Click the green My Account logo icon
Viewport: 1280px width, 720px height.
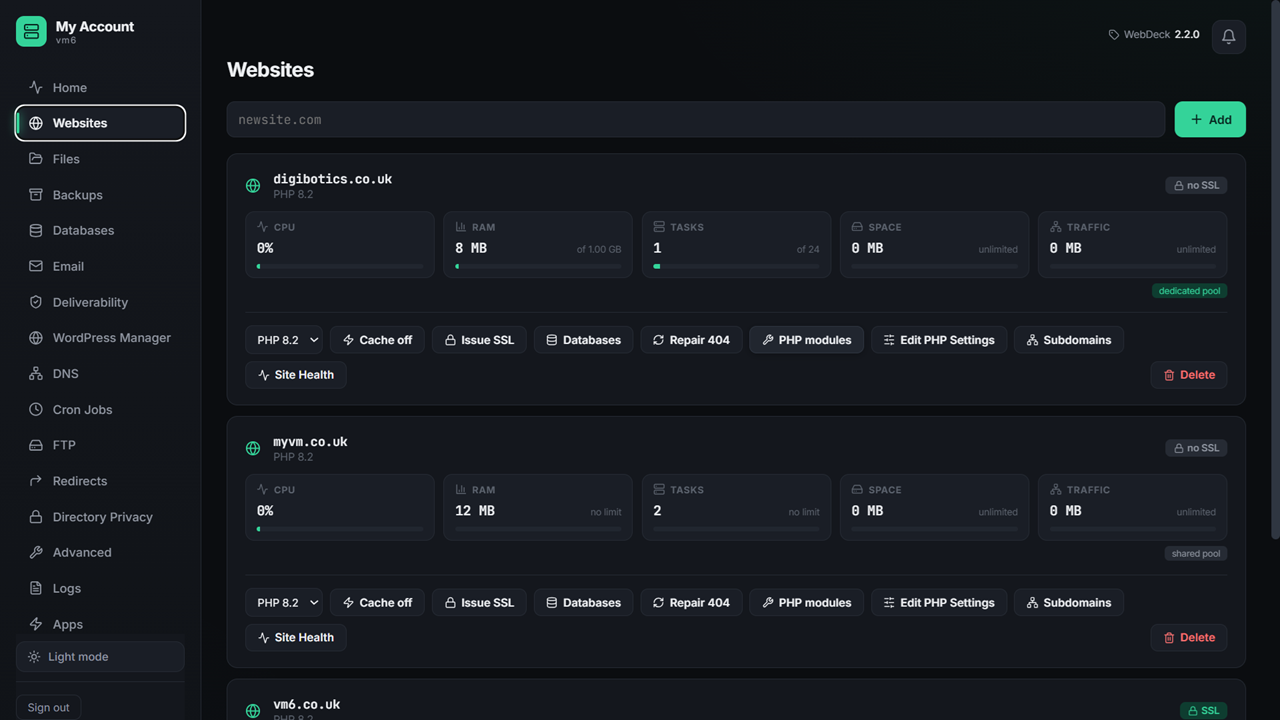(31, 31)
